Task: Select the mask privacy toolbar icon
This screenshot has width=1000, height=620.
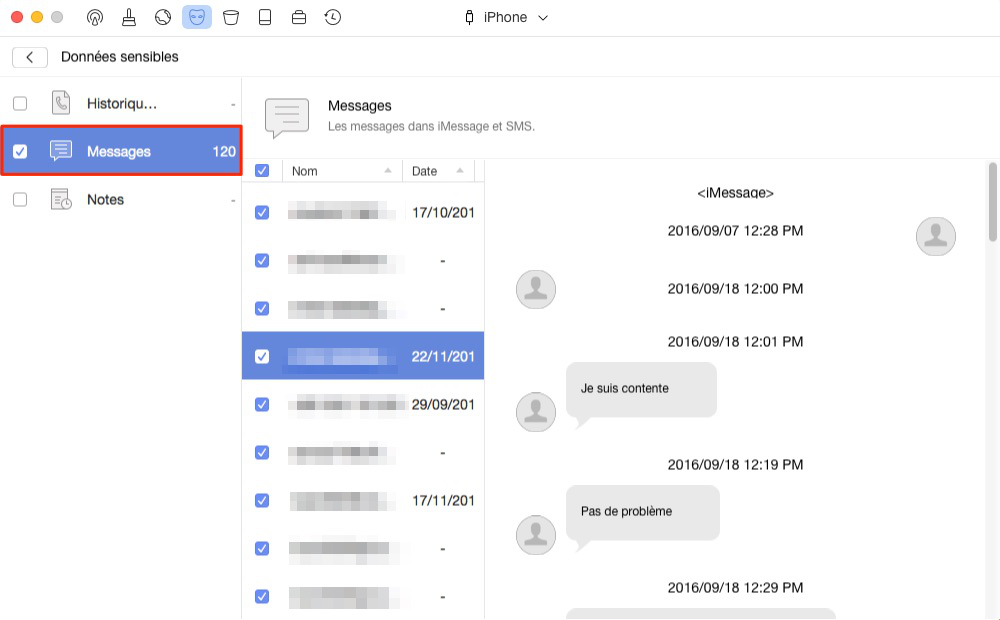Action: tap(196, 17)
